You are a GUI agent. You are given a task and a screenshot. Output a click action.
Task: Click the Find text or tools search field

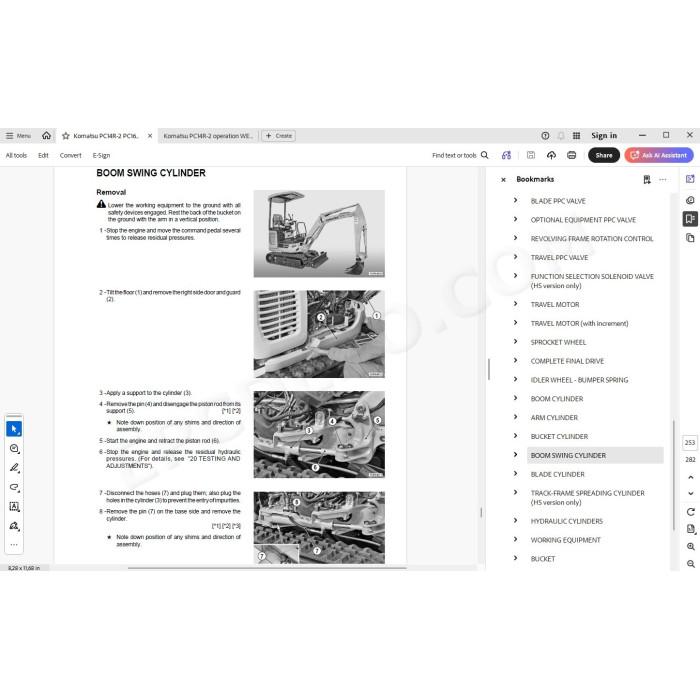(x=460, y=155)
